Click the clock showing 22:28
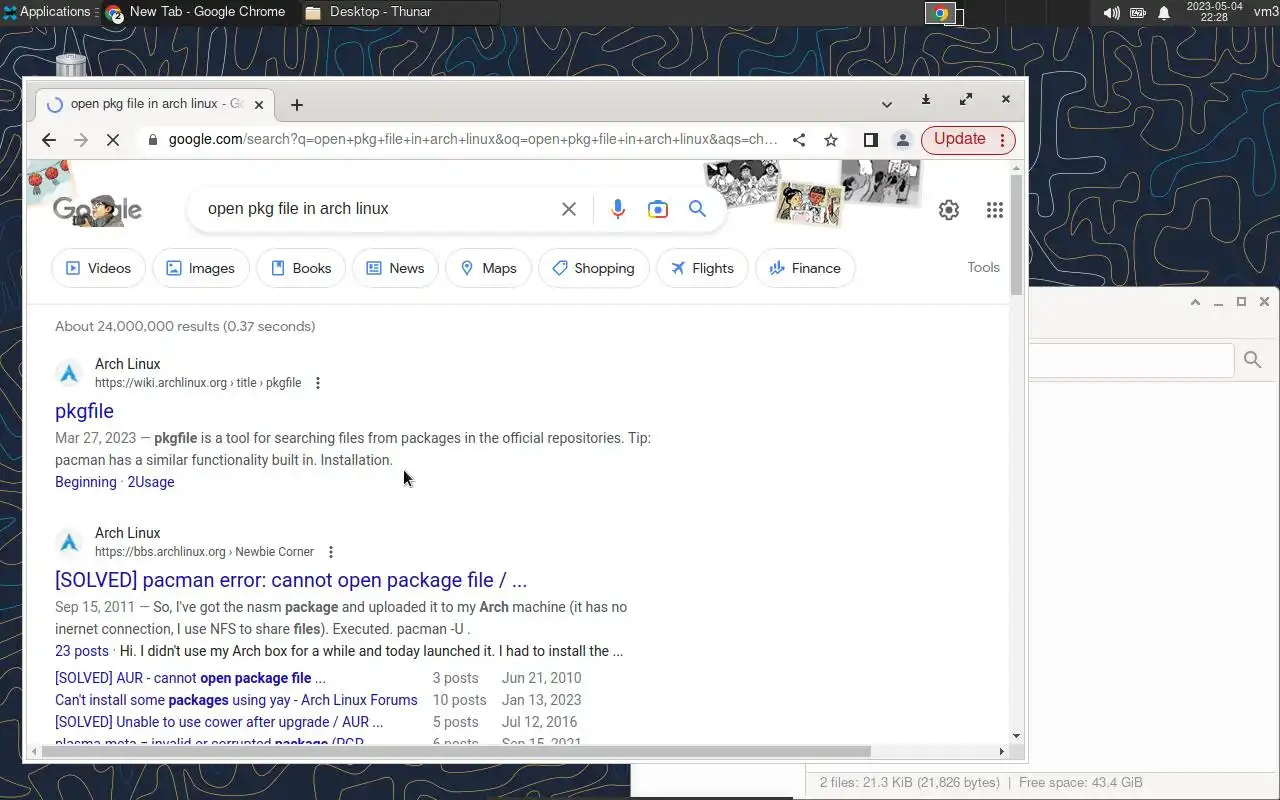 tap(1214, 12)
